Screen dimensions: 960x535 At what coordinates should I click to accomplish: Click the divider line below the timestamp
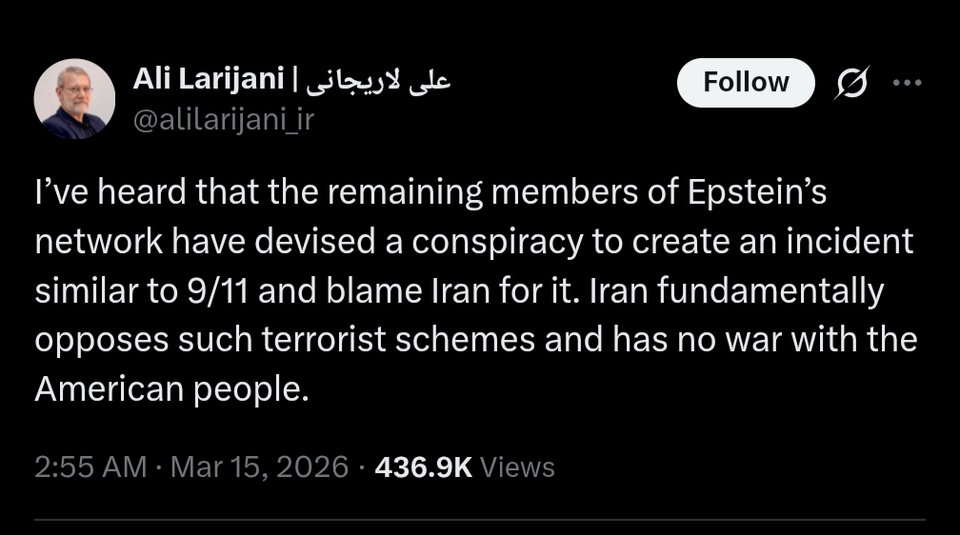point(480,519)
